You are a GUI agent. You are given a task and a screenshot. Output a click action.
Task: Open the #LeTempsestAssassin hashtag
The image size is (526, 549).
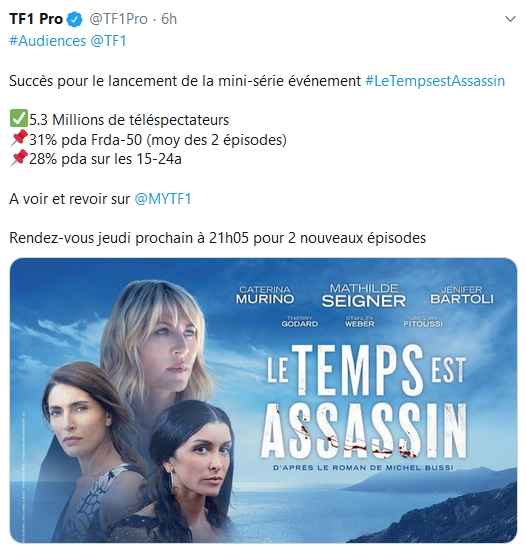tap(435, 81)
